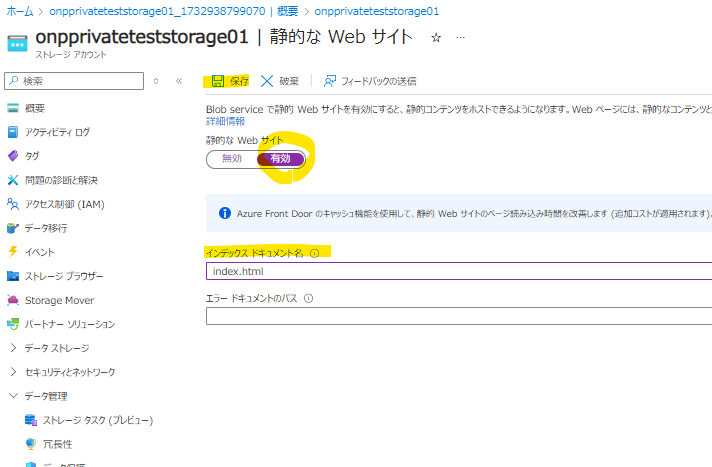Click the データ移行 icon
Viewport: 712px width, 467px height.
13,228
